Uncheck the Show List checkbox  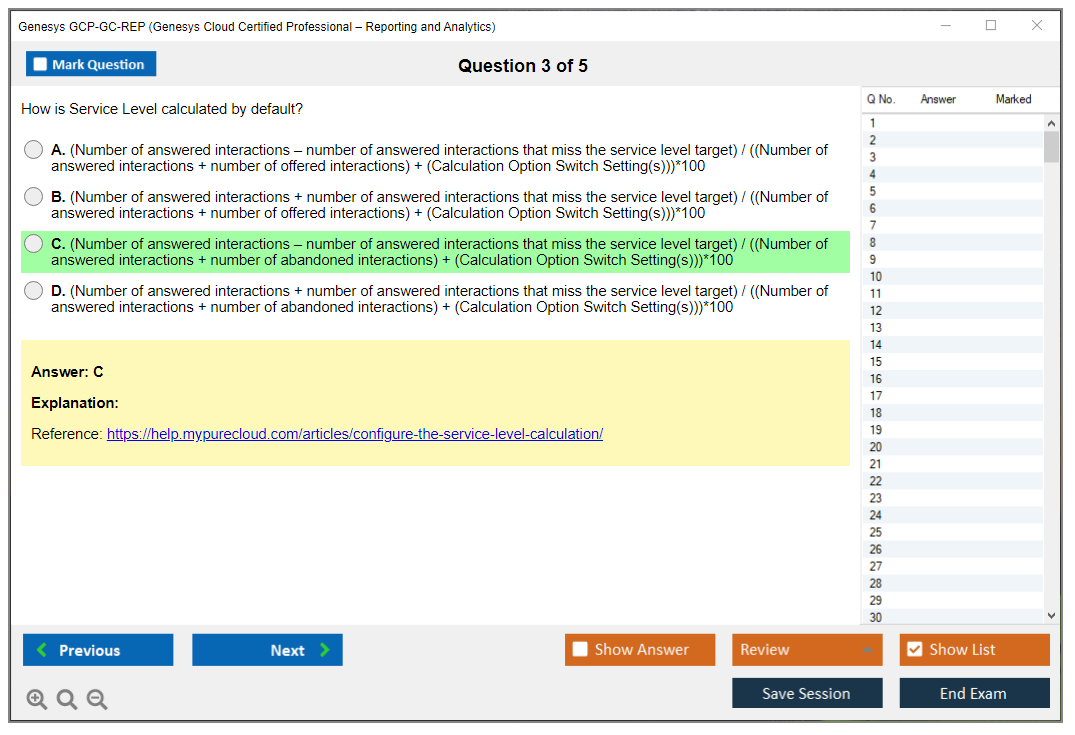click(x=914, y=650)
